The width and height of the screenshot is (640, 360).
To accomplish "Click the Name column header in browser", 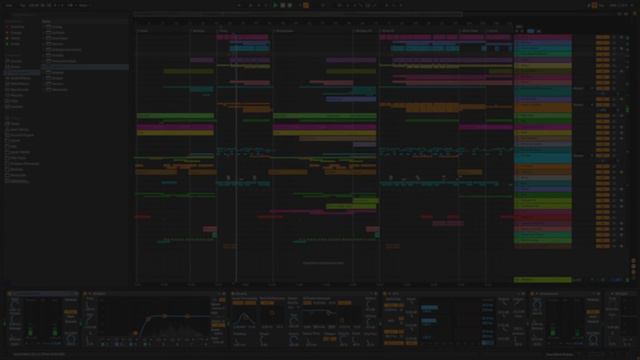I will (47, 21).
